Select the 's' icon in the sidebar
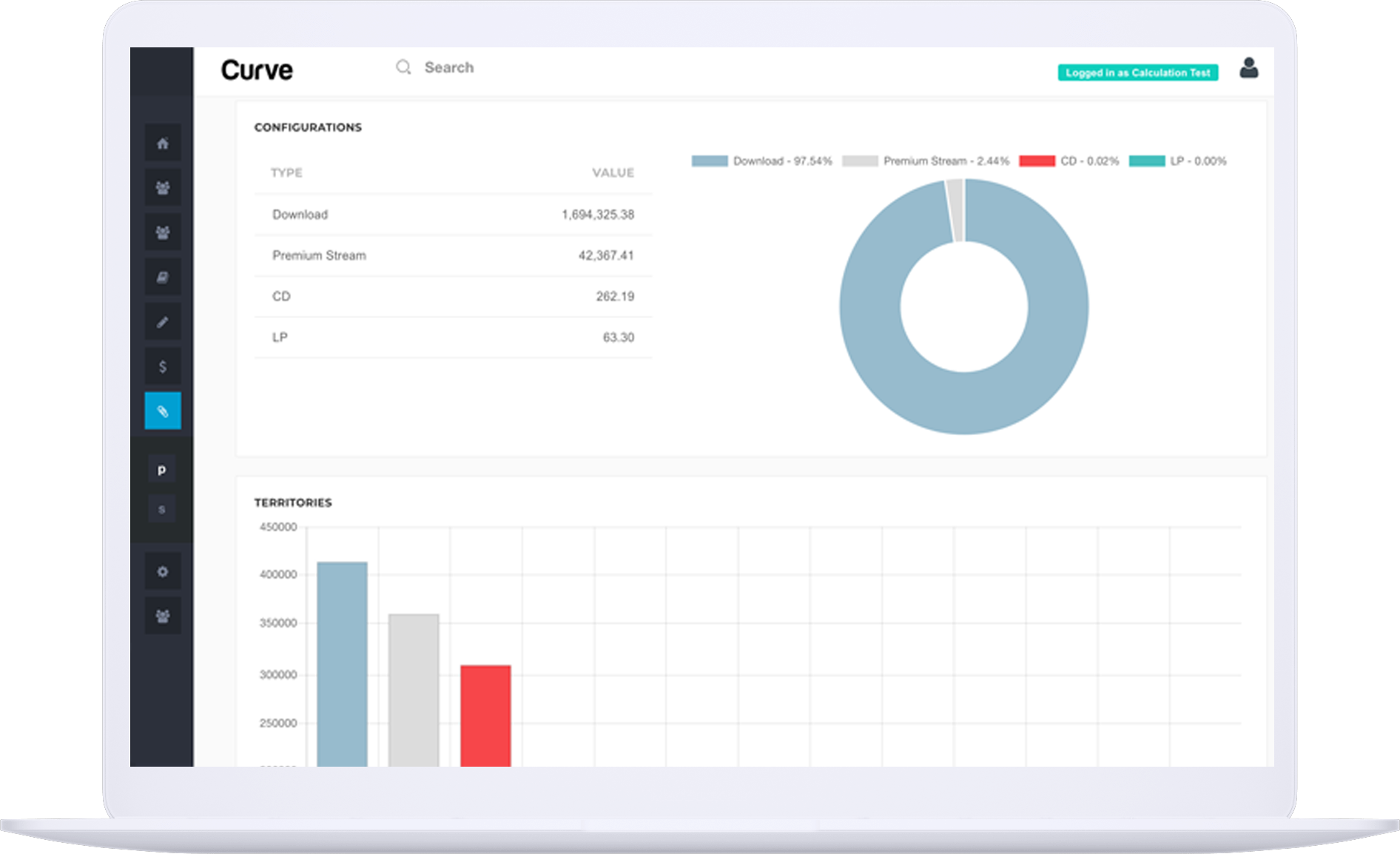Screen dimensions: 1400x854 pos(162,508)
